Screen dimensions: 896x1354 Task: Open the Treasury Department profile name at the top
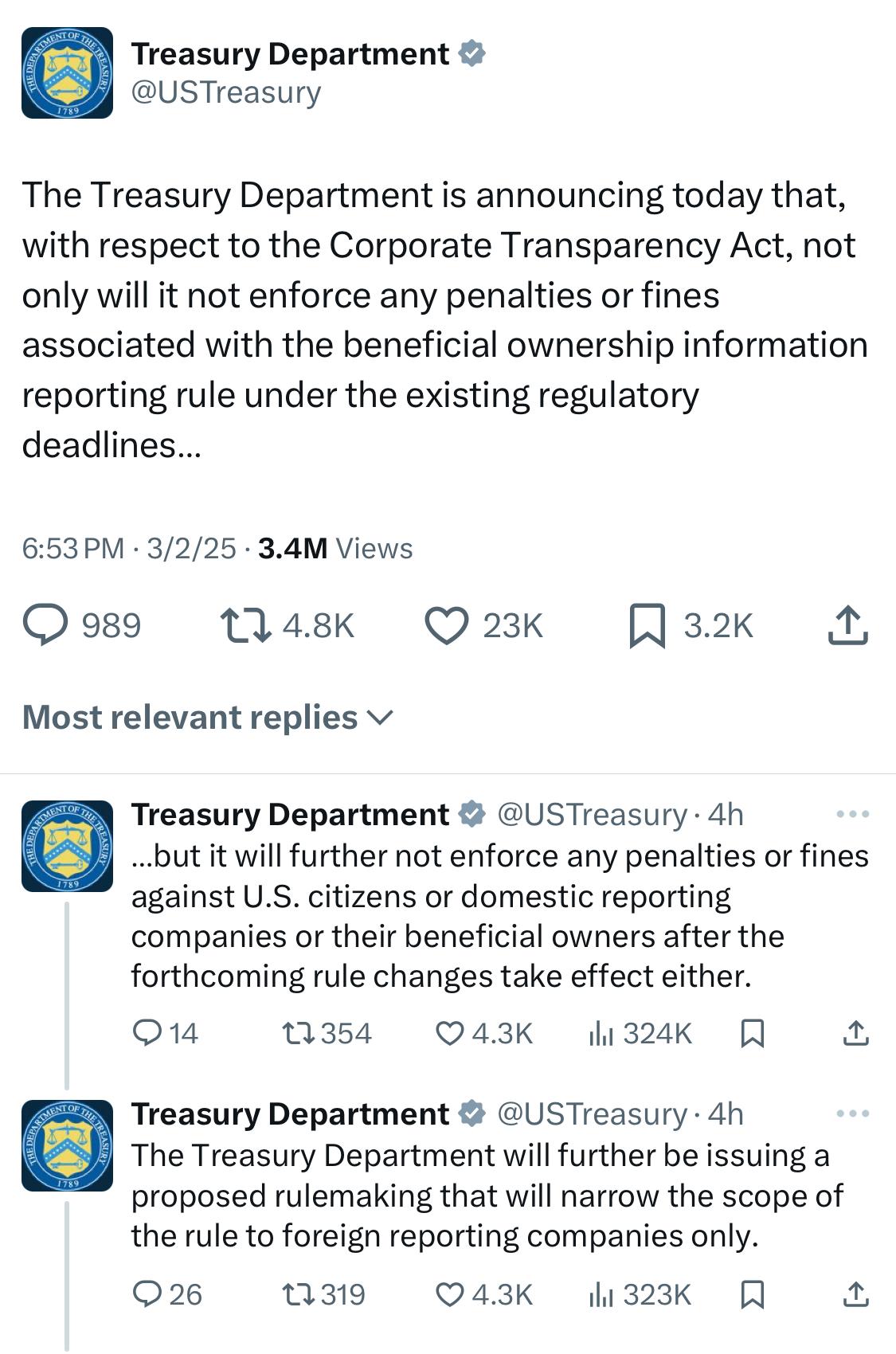tap(290, 54)
